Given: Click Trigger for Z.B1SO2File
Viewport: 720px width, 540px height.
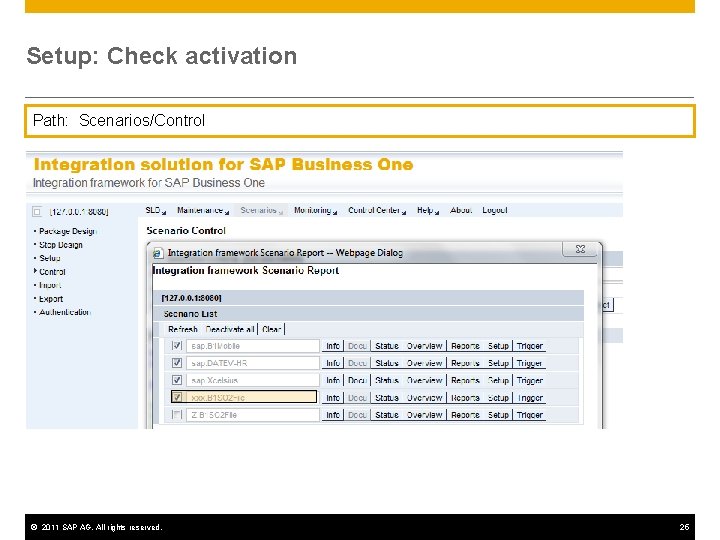Looking at the screenshot, I should (x=529, y=415).
